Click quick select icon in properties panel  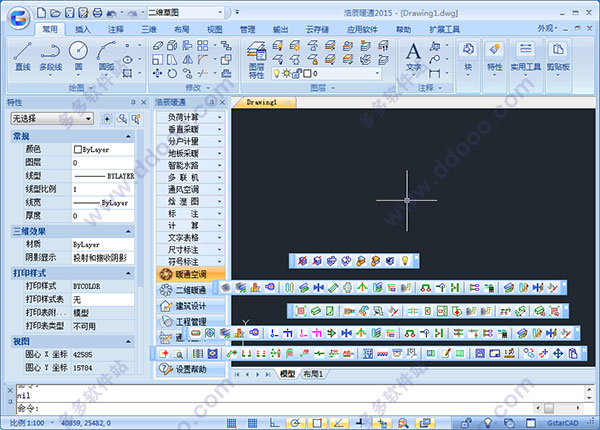pos(135,119)
